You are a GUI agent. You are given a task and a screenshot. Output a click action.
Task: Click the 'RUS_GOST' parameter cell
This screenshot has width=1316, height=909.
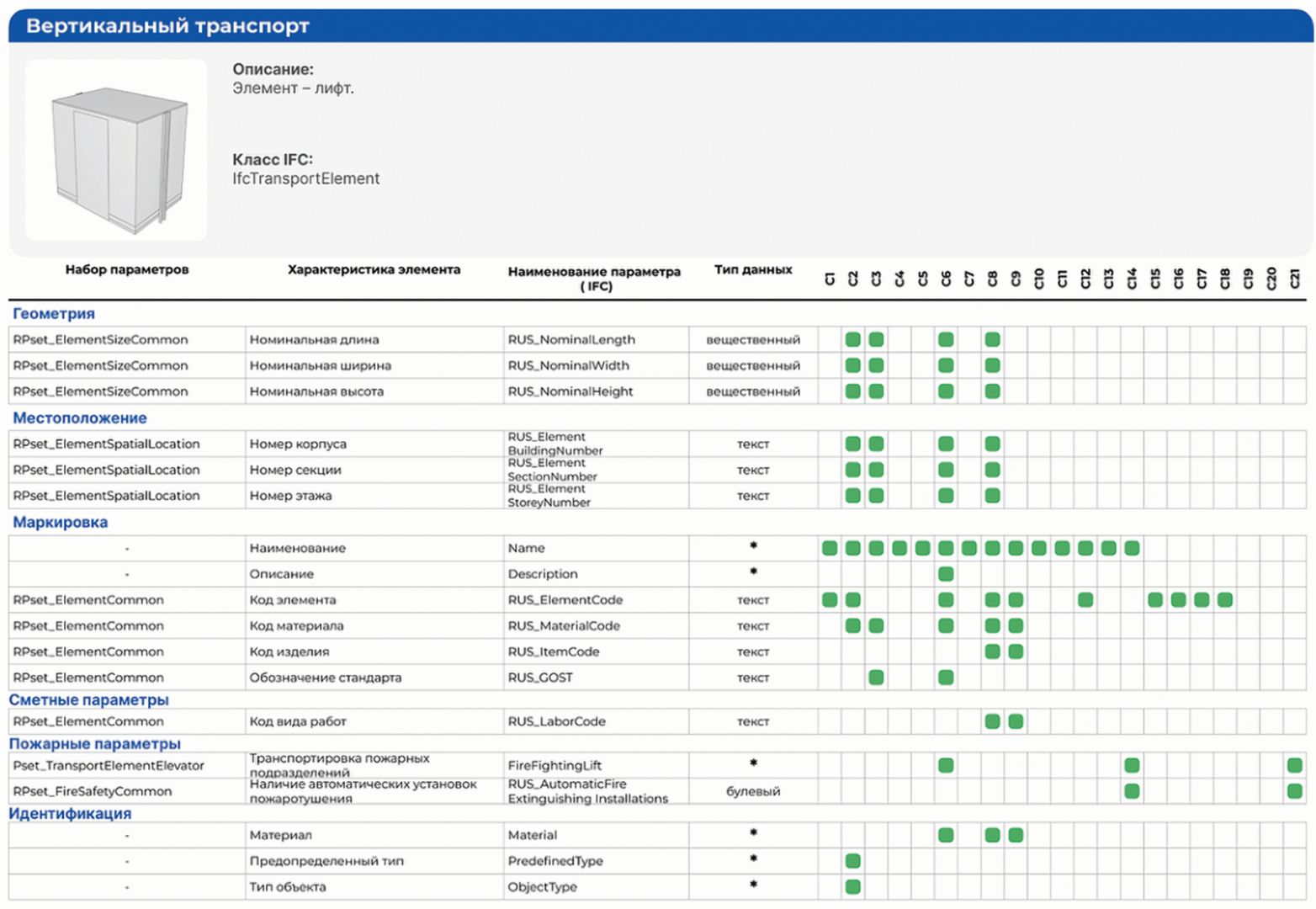click(x=596, y=678)
